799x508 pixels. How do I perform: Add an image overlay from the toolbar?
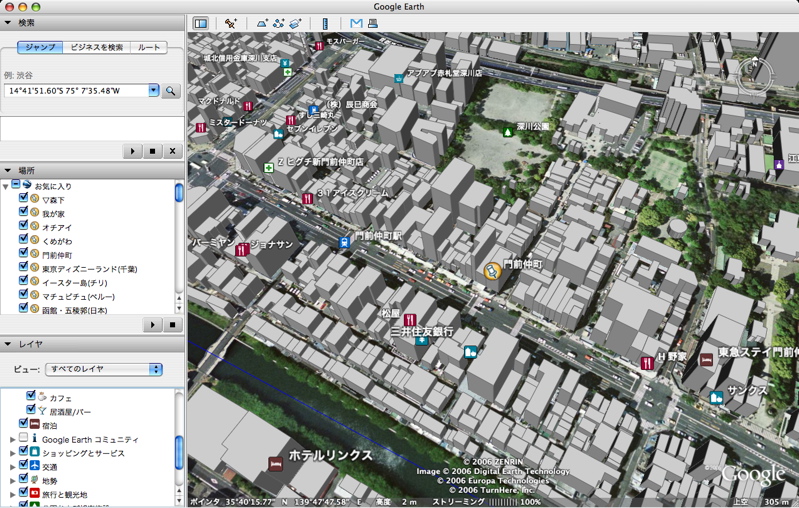[295, 23]
